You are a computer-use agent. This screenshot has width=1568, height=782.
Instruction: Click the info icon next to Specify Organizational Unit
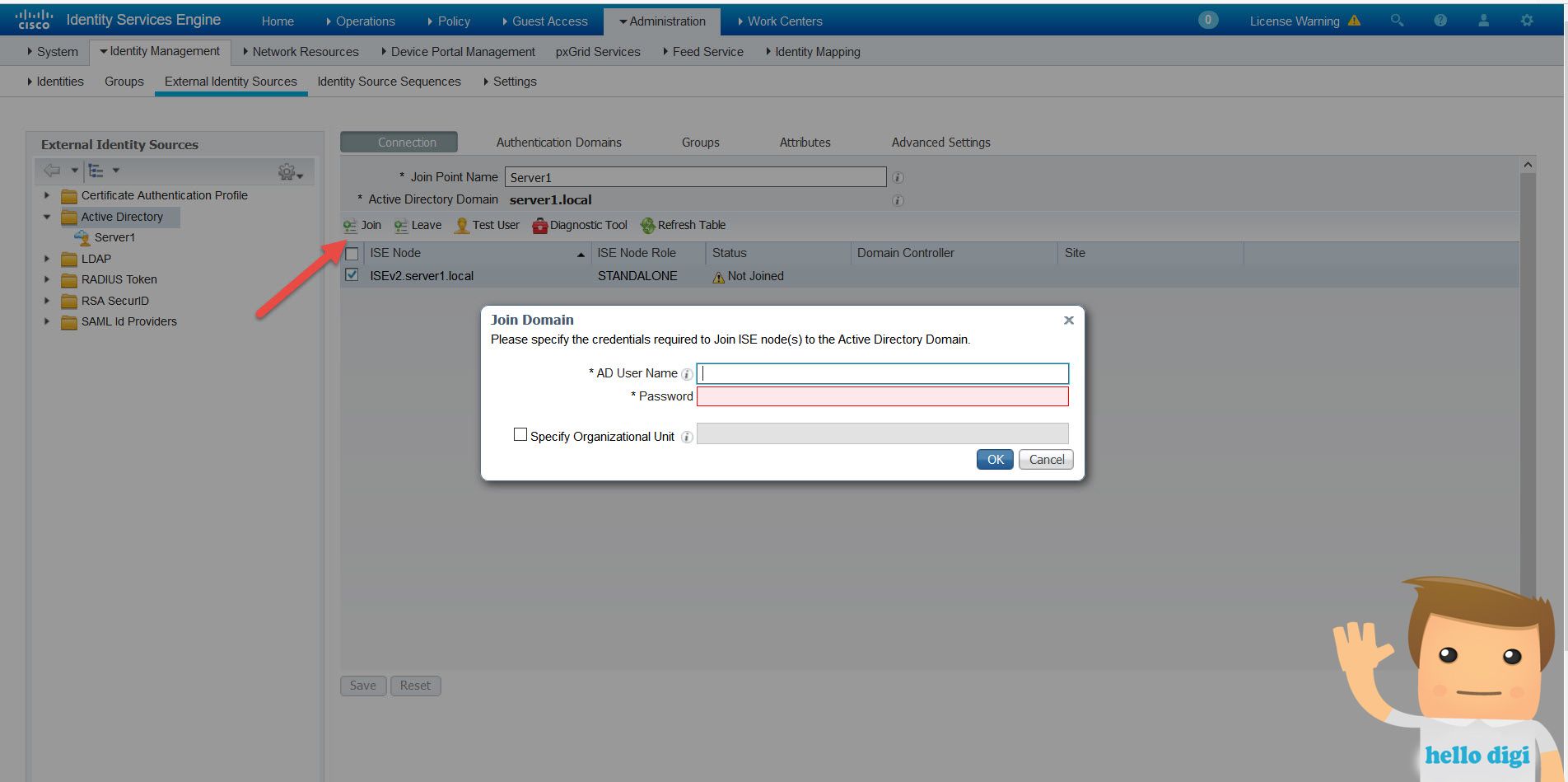point(687,437)
